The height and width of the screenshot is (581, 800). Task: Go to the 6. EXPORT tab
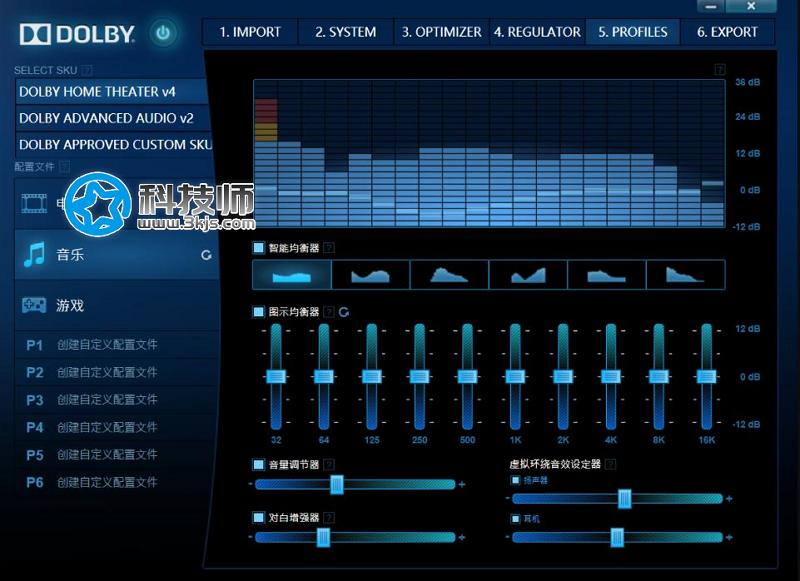point(728,32)
